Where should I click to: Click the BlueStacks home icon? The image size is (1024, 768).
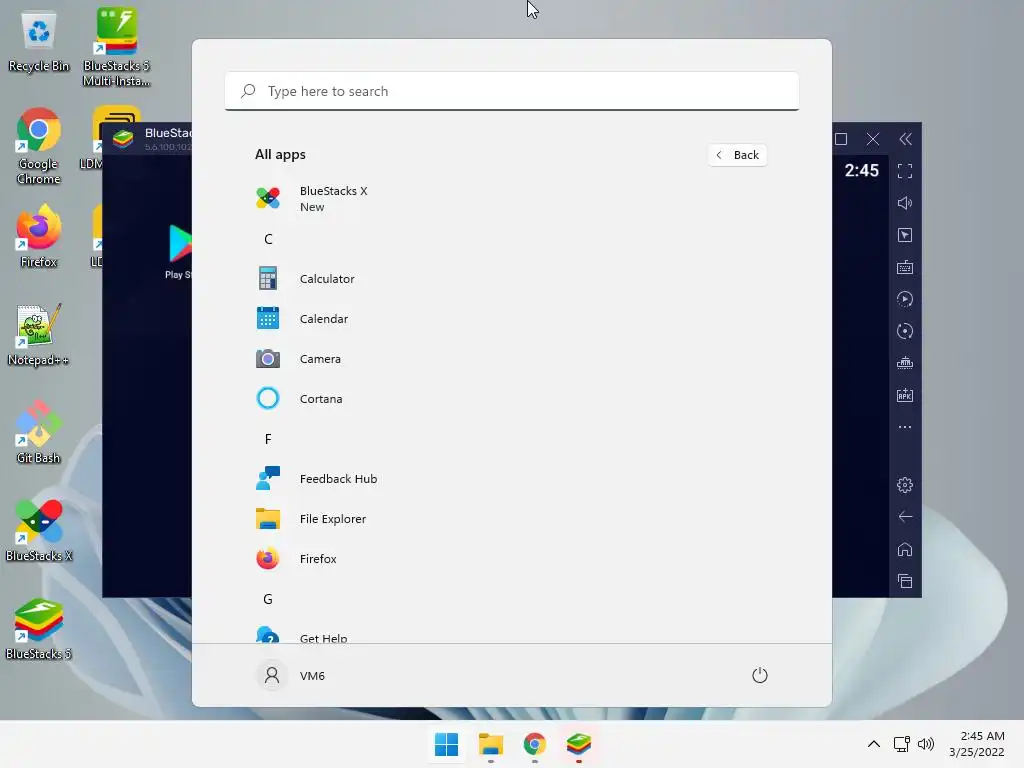pyautogui.click(x=905, y=549)
